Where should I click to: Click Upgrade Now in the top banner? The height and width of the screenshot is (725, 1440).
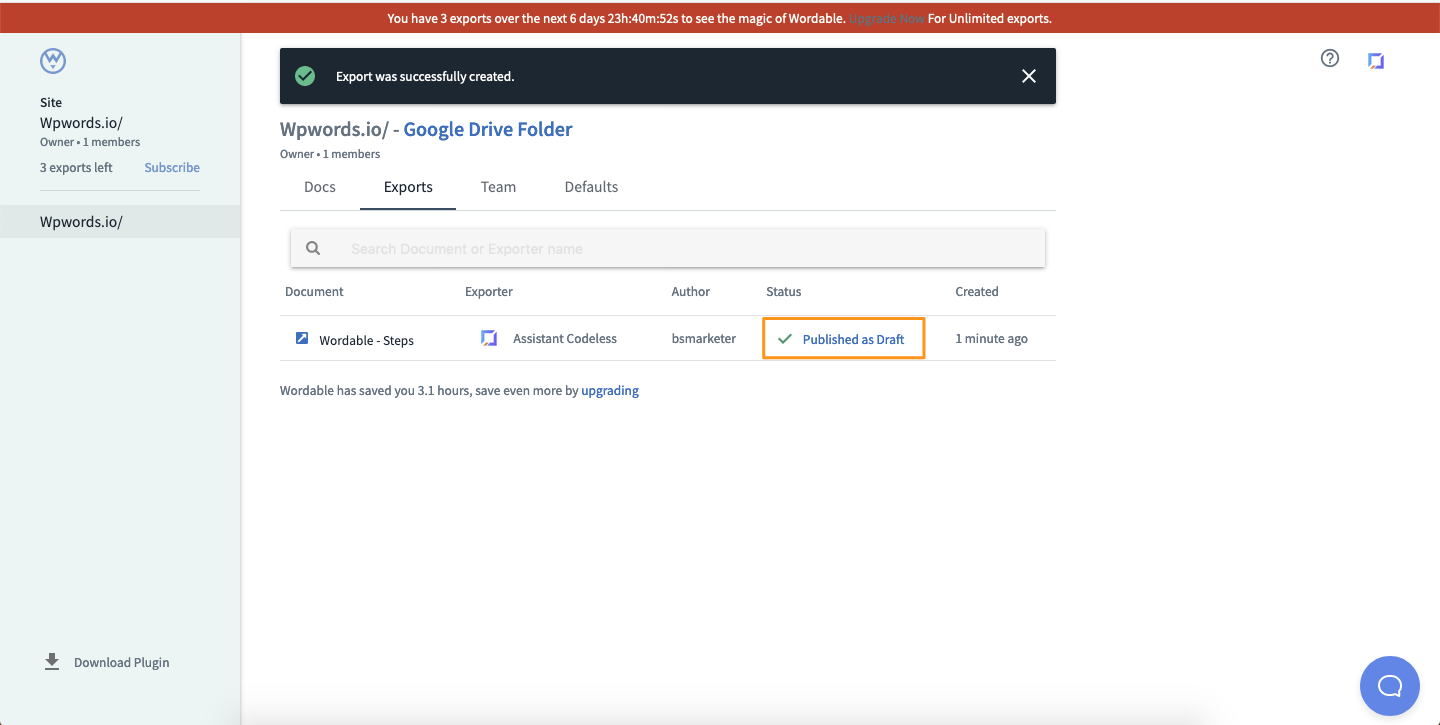pos(886,18)
